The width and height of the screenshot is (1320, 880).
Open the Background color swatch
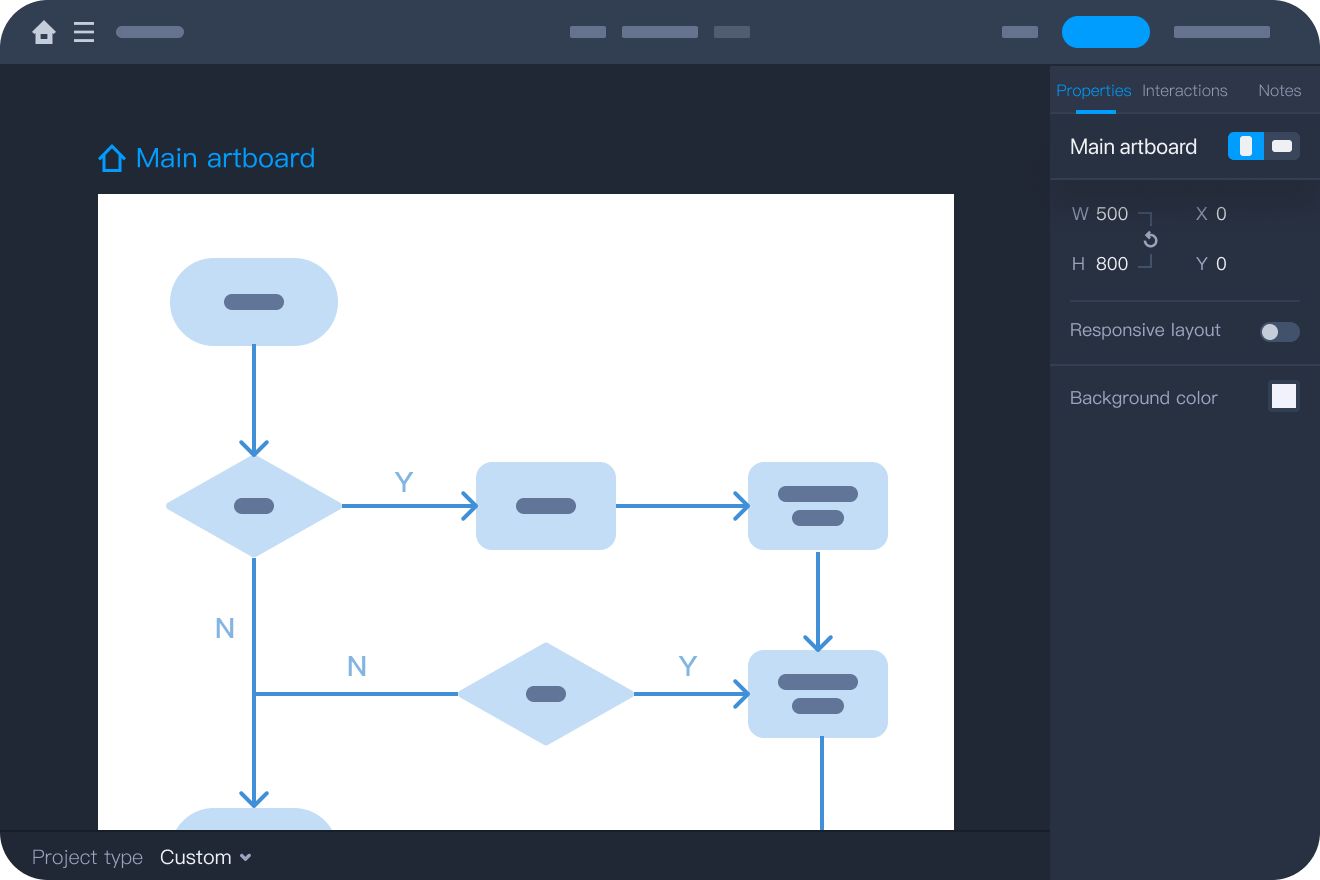(1283, 397)
